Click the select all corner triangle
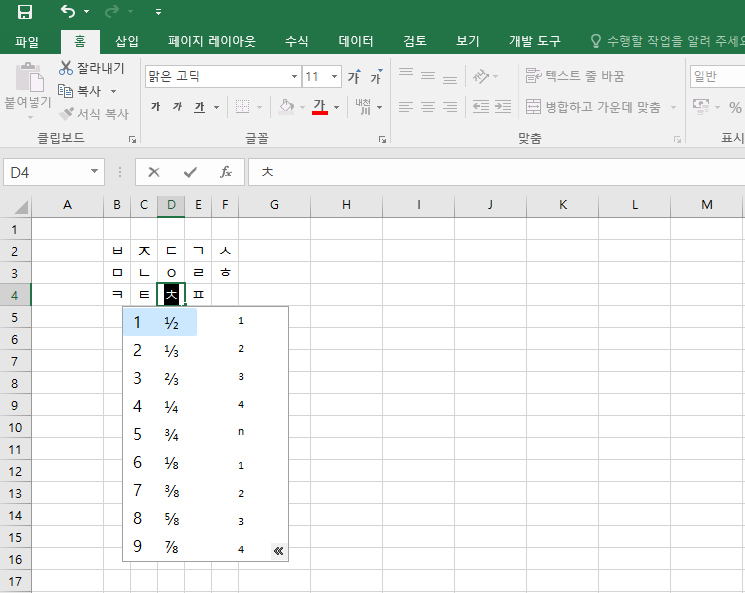The image size is (745, 593). [21, 206]
